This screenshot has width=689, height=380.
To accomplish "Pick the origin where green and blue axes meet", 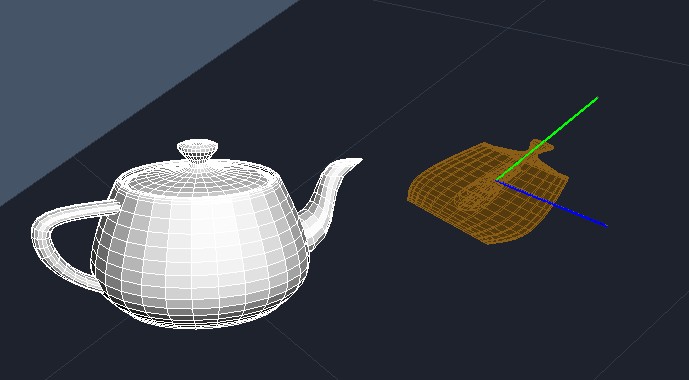I will point(497,179).
